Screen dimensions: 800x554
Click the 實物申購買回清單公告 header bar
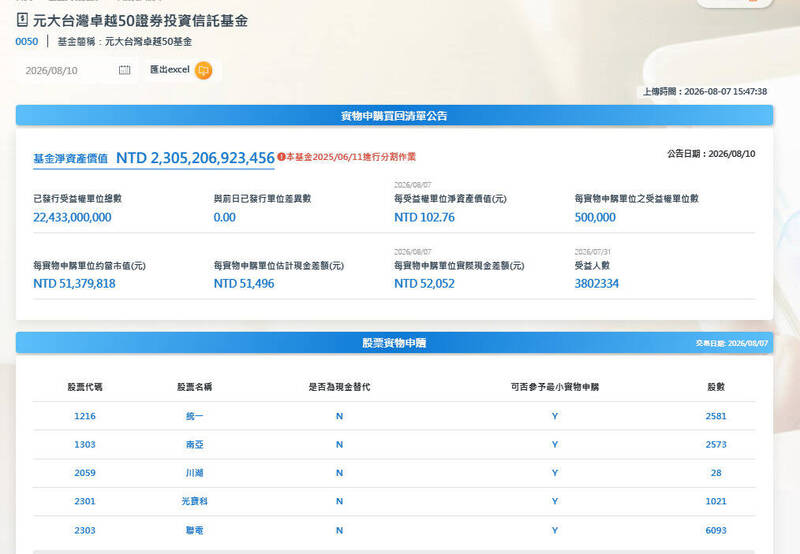click(x=394, y=116)
